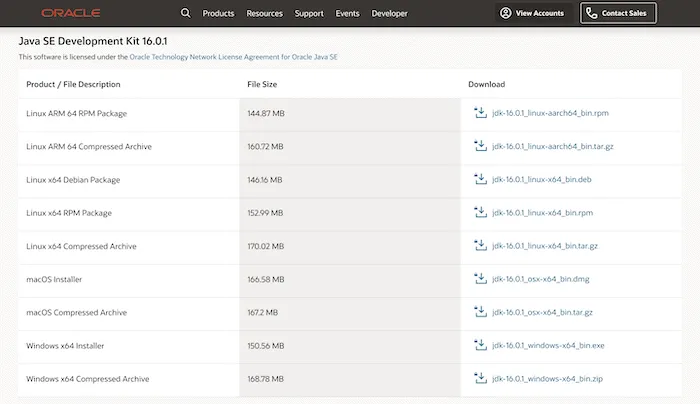The width and height of the screenshot is (700, 404).
Task: Click download icon for linux-aarch64_bin.rpm
Action: click(x=480, y=112)
